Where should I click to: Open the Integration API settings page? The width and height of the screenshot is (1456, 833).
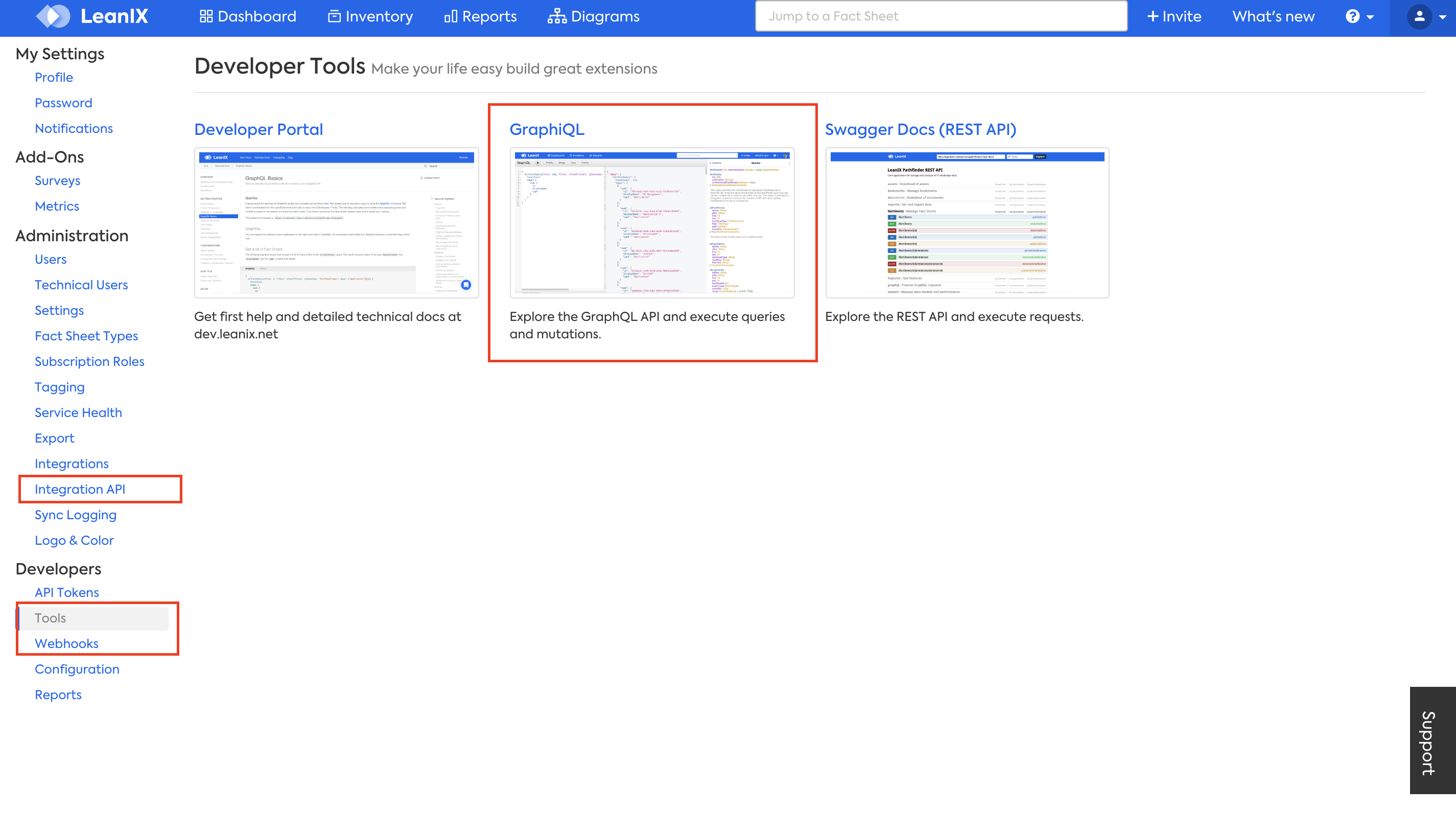point(80,489)
